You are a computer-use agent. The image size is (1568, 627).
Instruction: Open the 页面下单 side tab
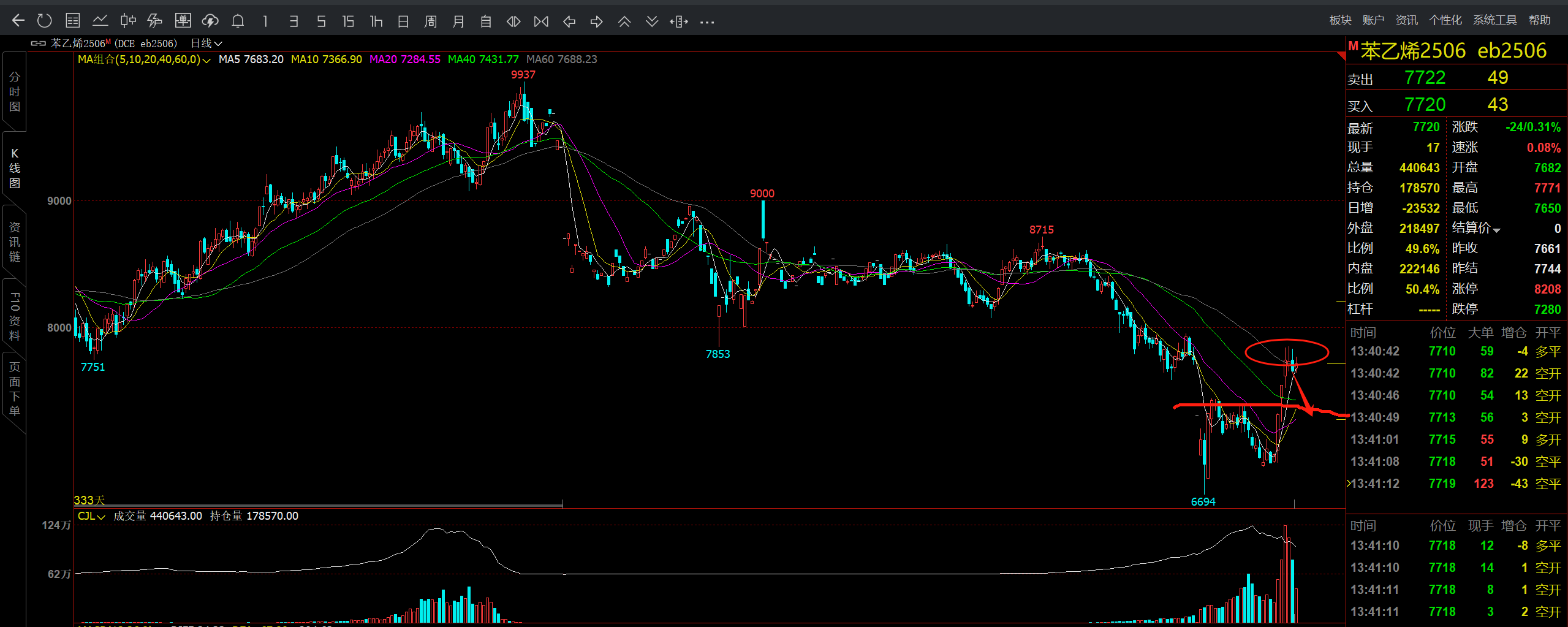(x=14, y=389)
